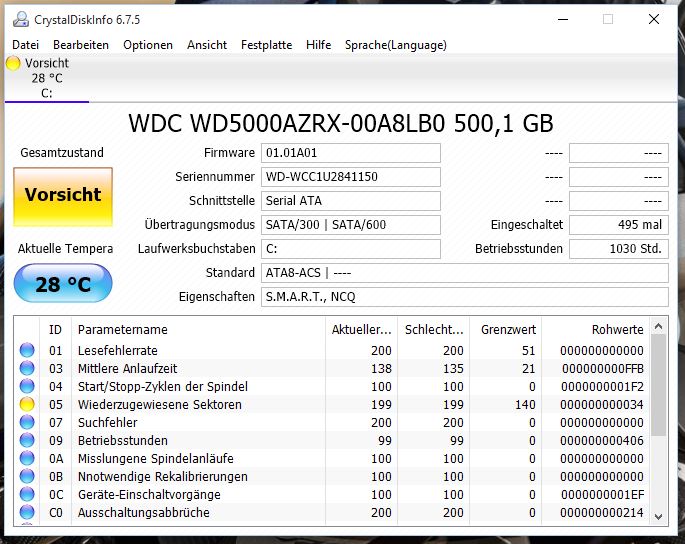Click the 28 °C temperature button
The image size is (685, 544).
tap(63, 284)
